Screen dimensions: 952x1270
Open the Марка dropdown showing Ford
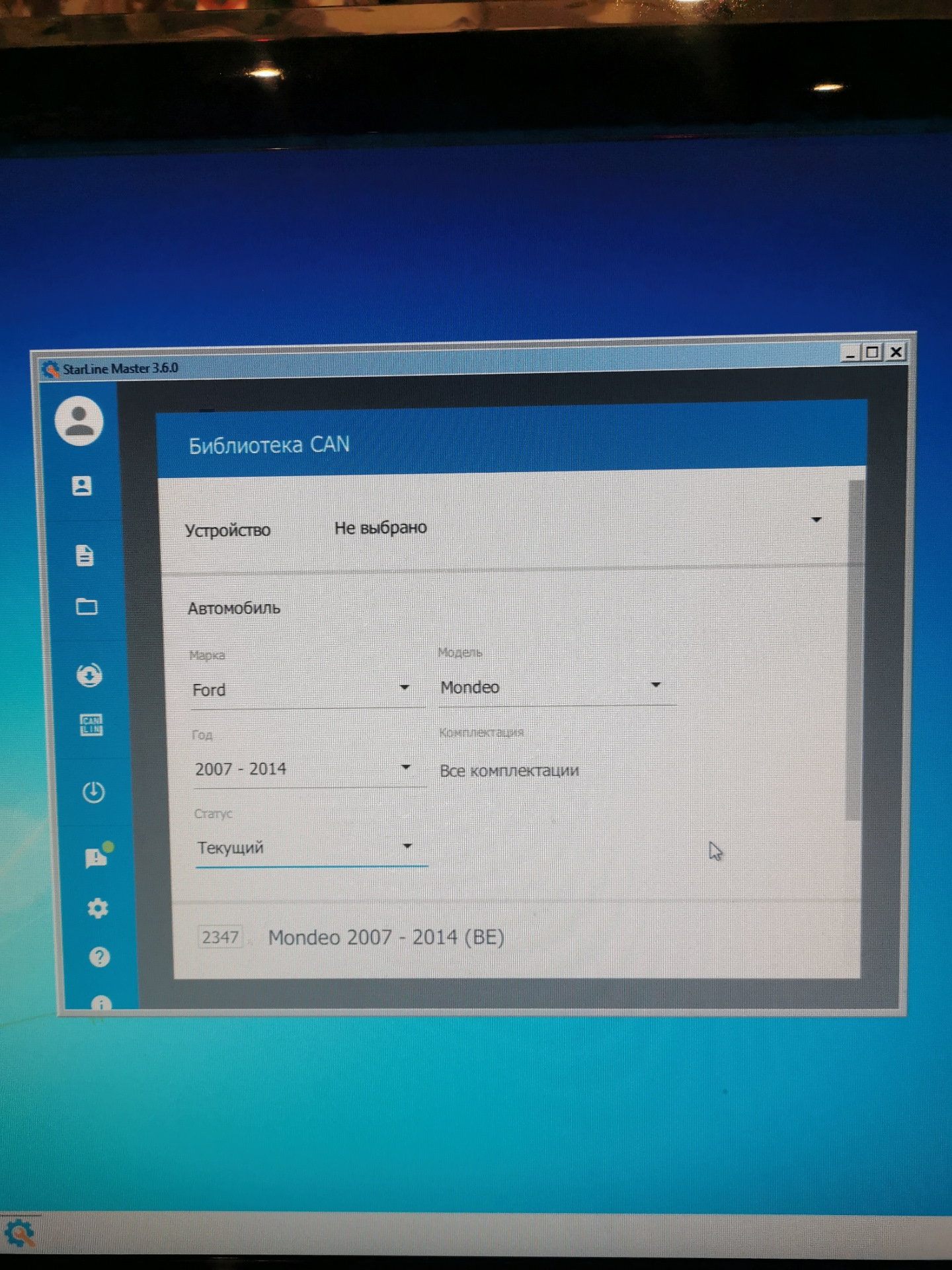[x=307, y=690]
